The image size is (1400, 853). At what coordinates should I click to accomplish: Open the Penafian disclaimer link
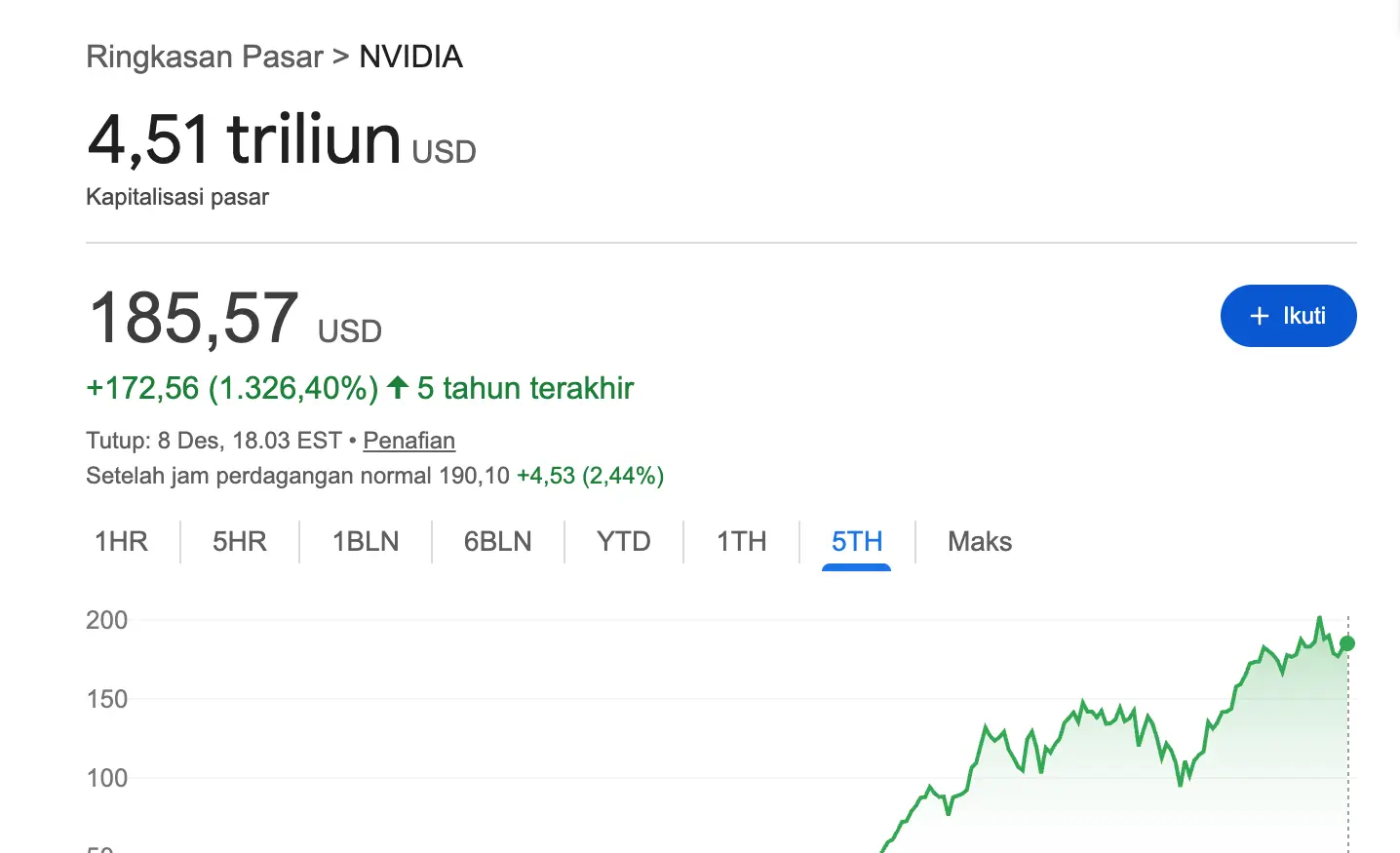[408, 441]
